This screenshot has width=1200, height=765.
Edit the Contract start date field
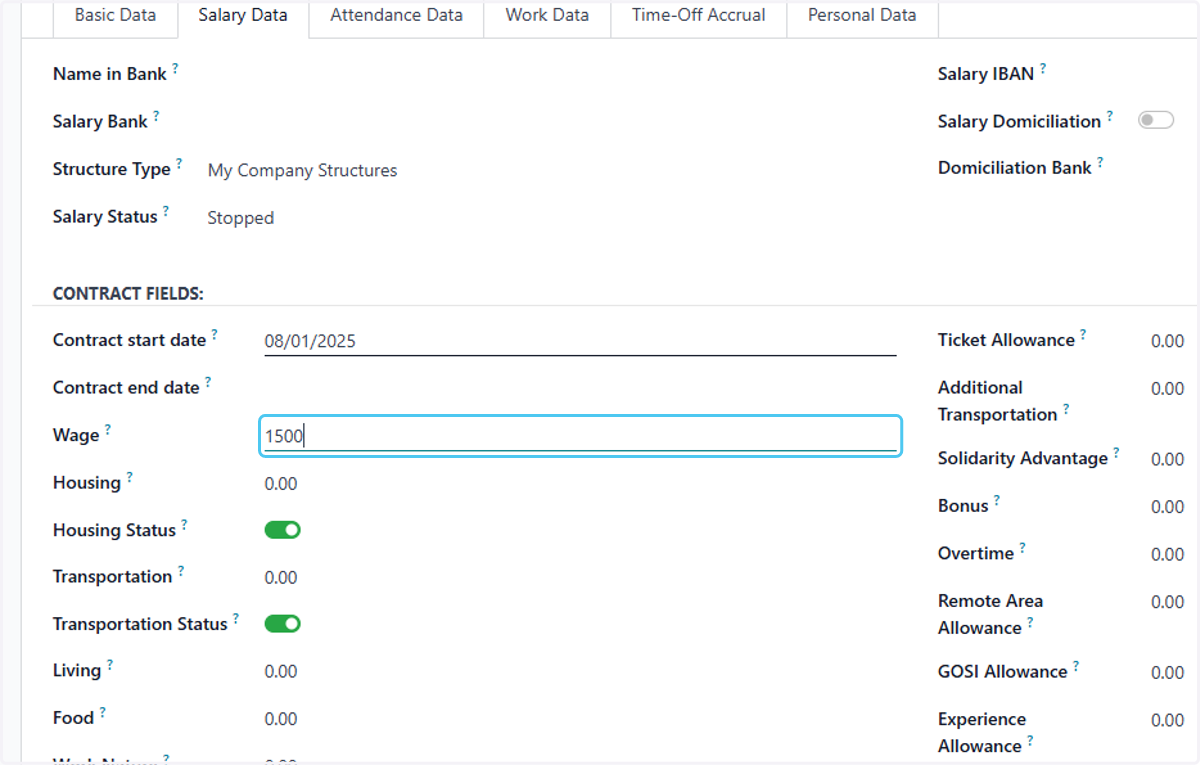(x=580, y=341)
